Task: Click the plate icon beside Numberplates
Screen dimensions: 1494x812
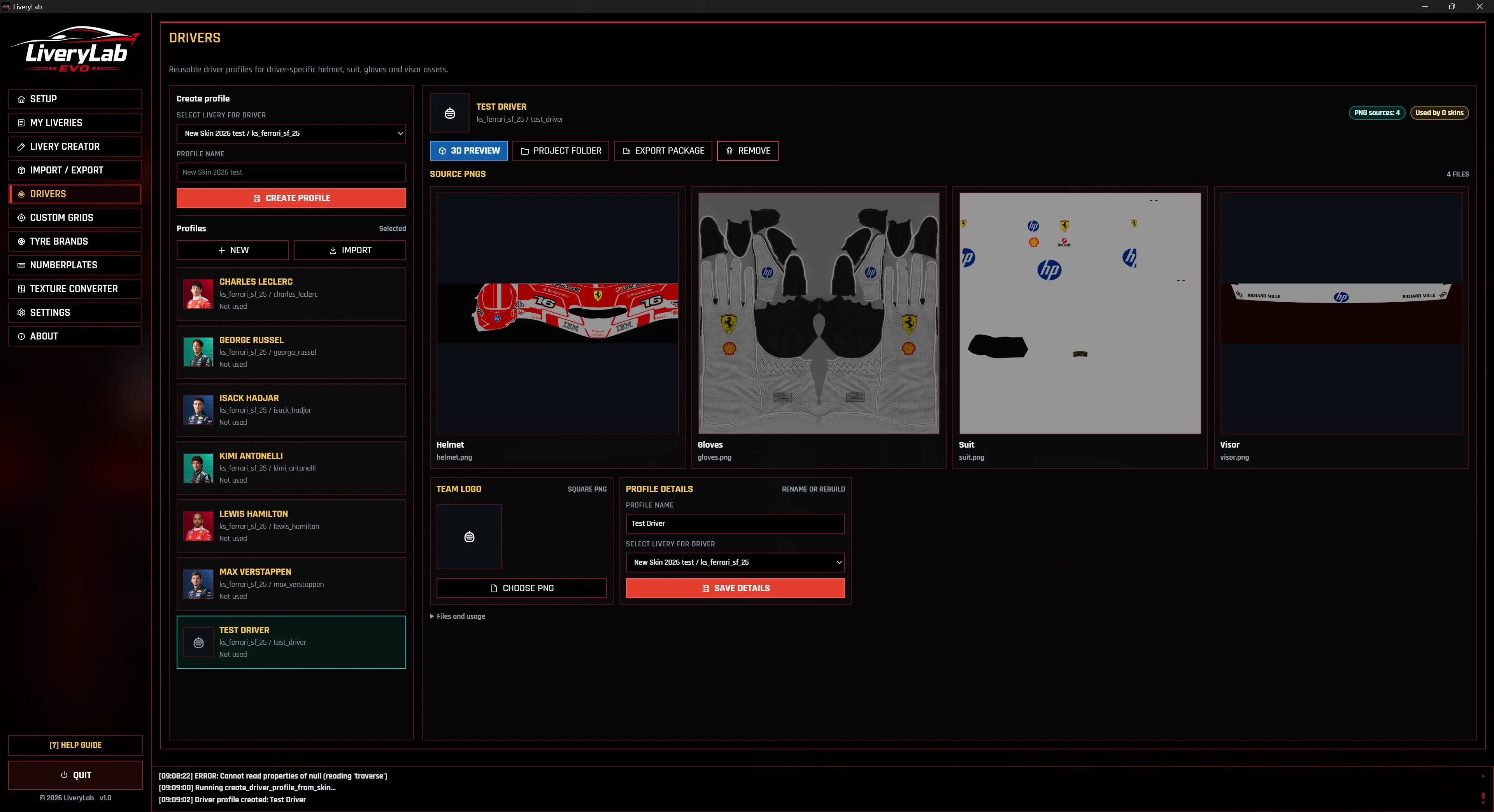Action: 21,266
